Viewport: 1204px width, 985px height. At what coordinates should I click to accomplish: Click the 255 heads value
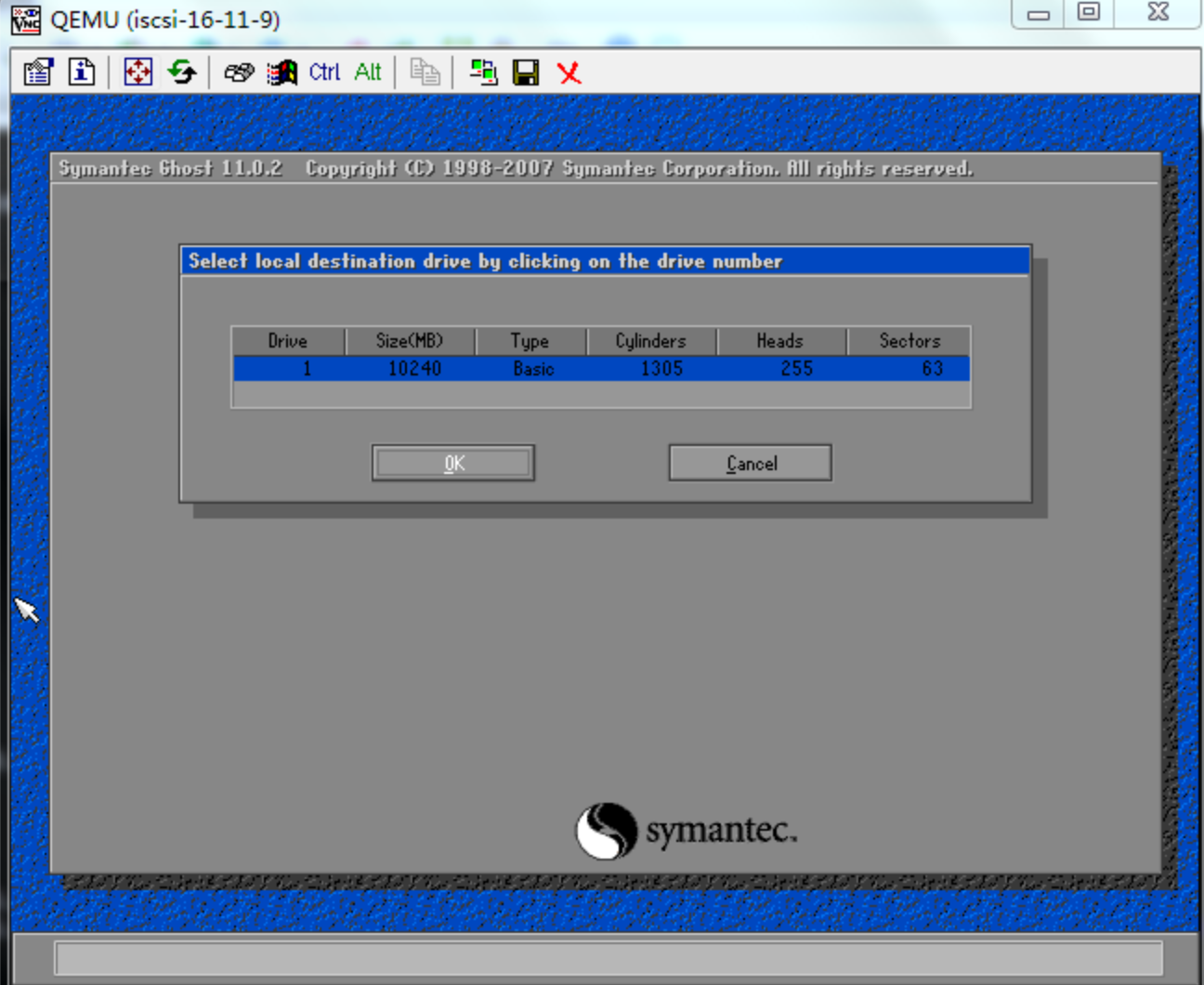point(797,369)
